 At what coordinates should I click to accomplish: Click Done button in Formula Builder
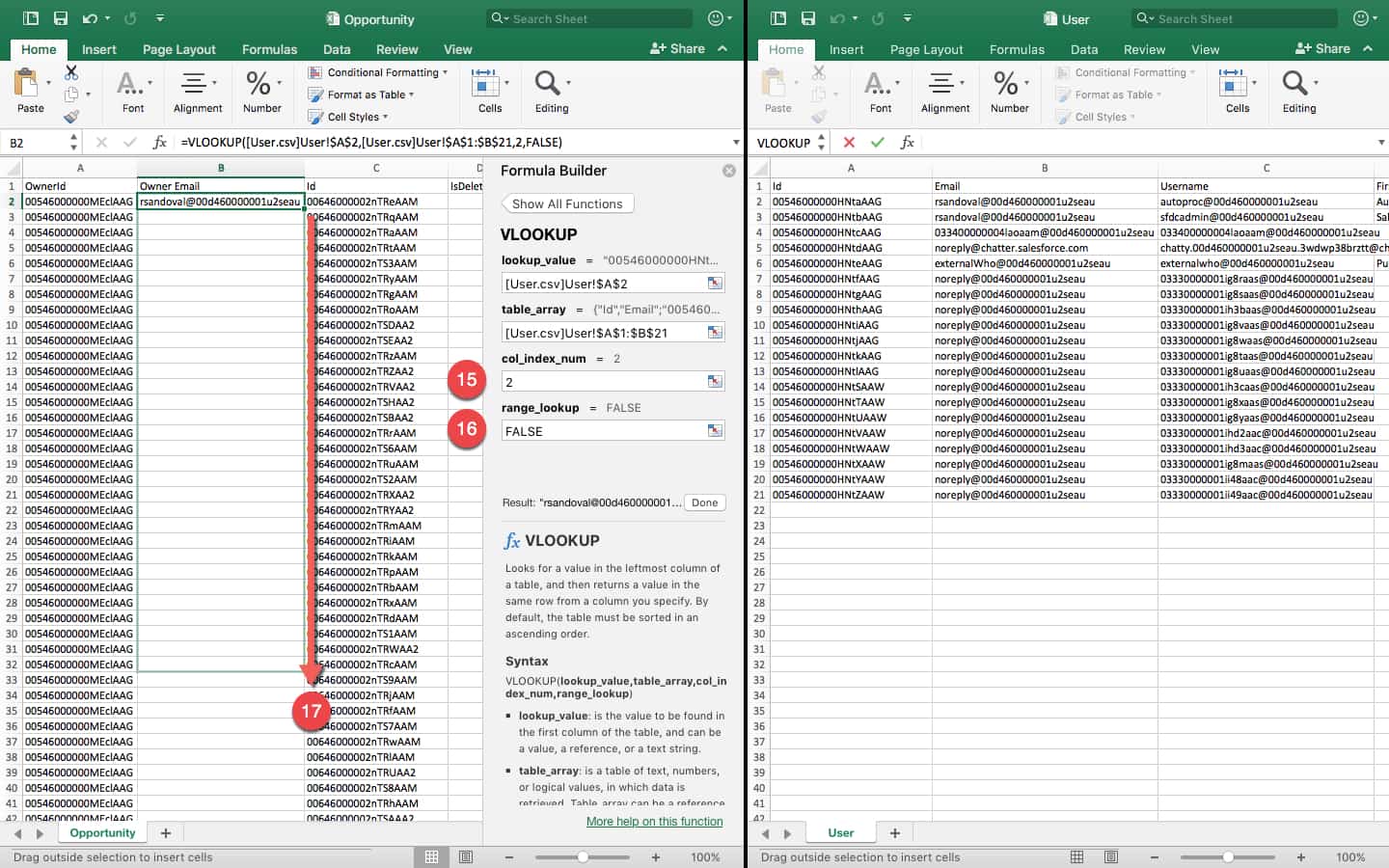[704, 502]
